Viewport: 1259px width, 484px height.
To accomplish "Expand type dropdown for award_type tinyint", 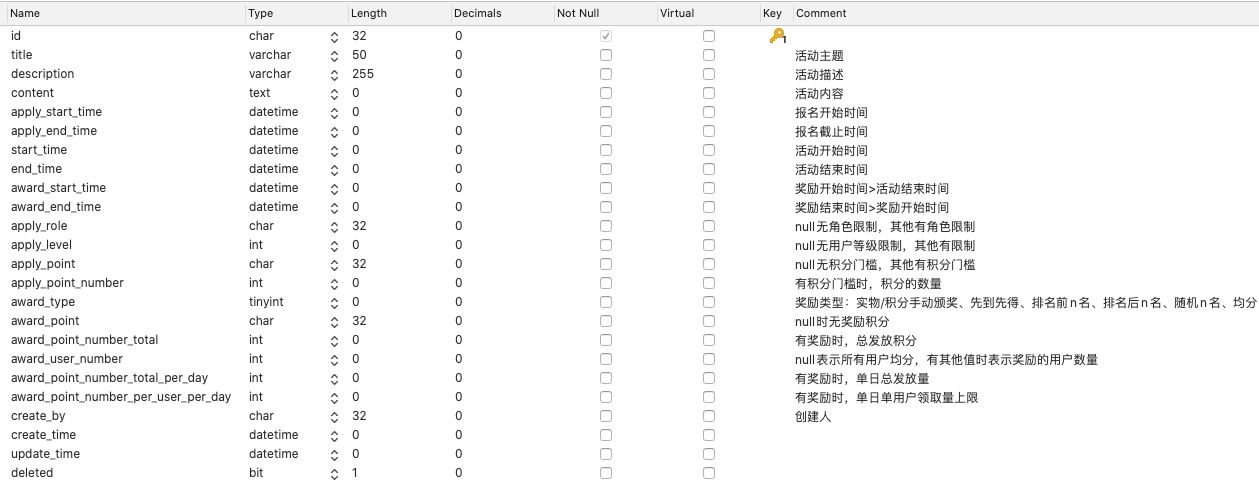I will [334, 302].
